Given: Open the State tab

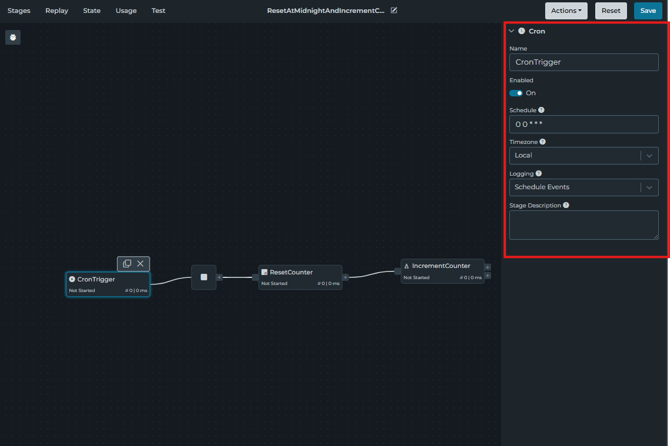Looking at the screenshot, I should pyautogui.click(x=92, y=11).
